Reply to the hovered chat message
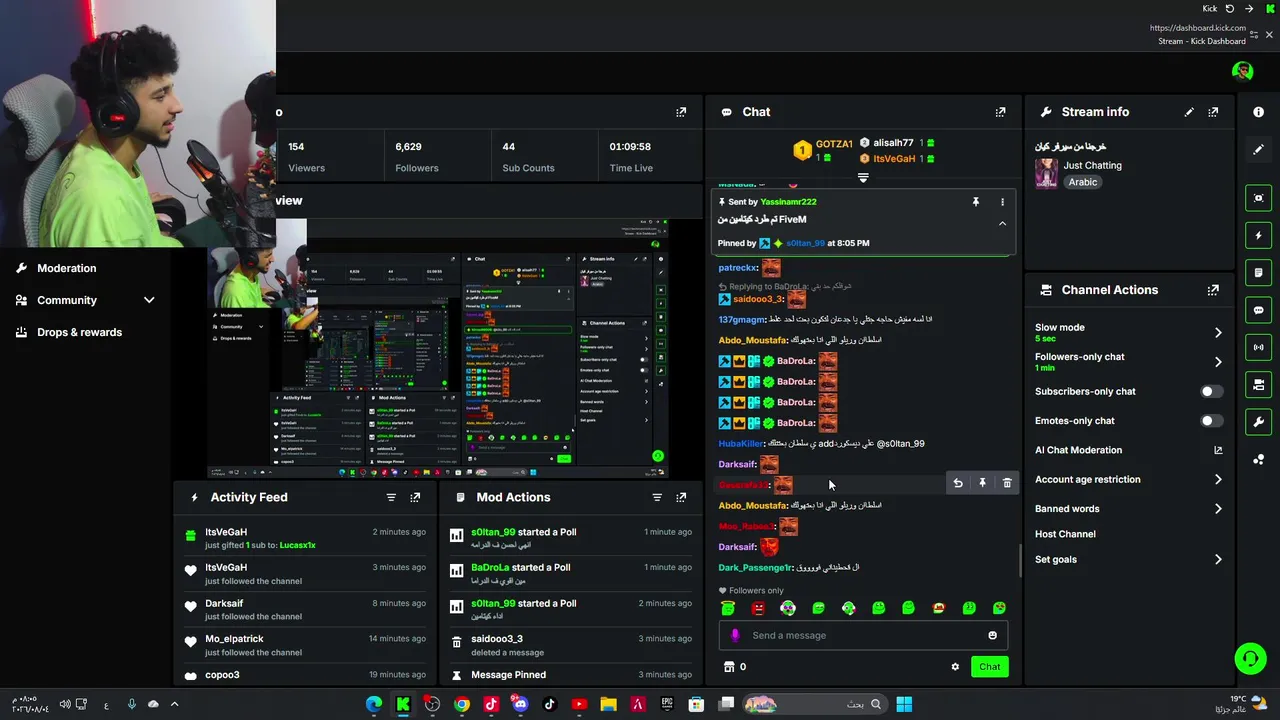1280x720 pixels. 958,483
